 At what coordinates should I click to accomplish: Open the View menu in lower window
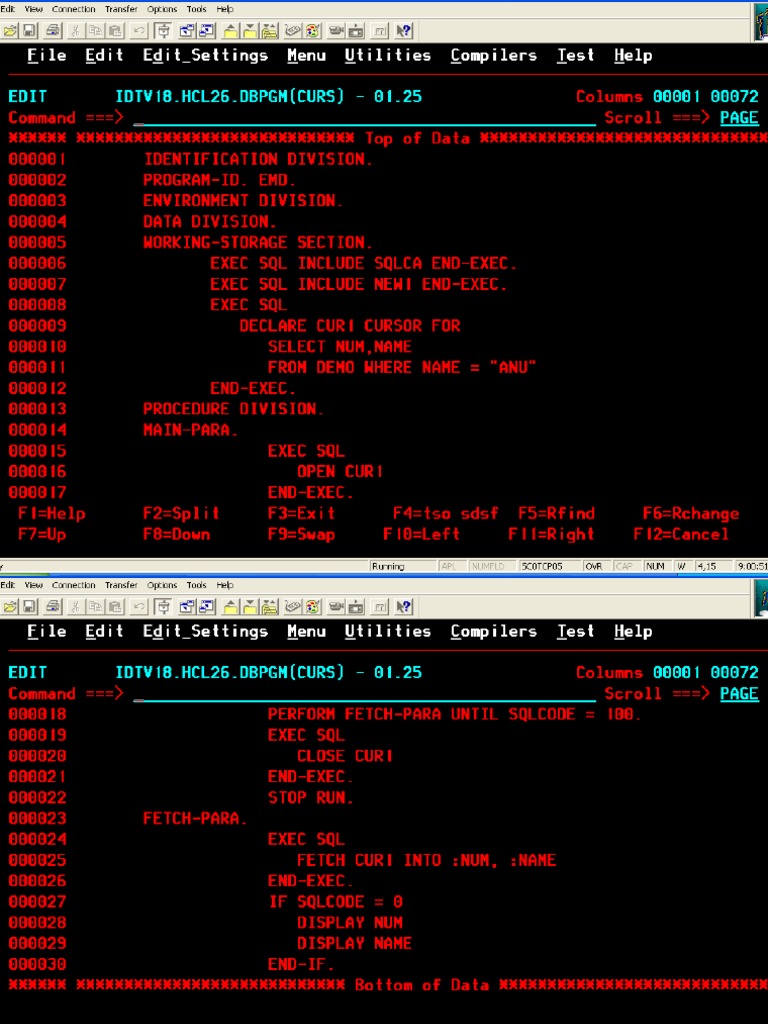click(33, 585)
